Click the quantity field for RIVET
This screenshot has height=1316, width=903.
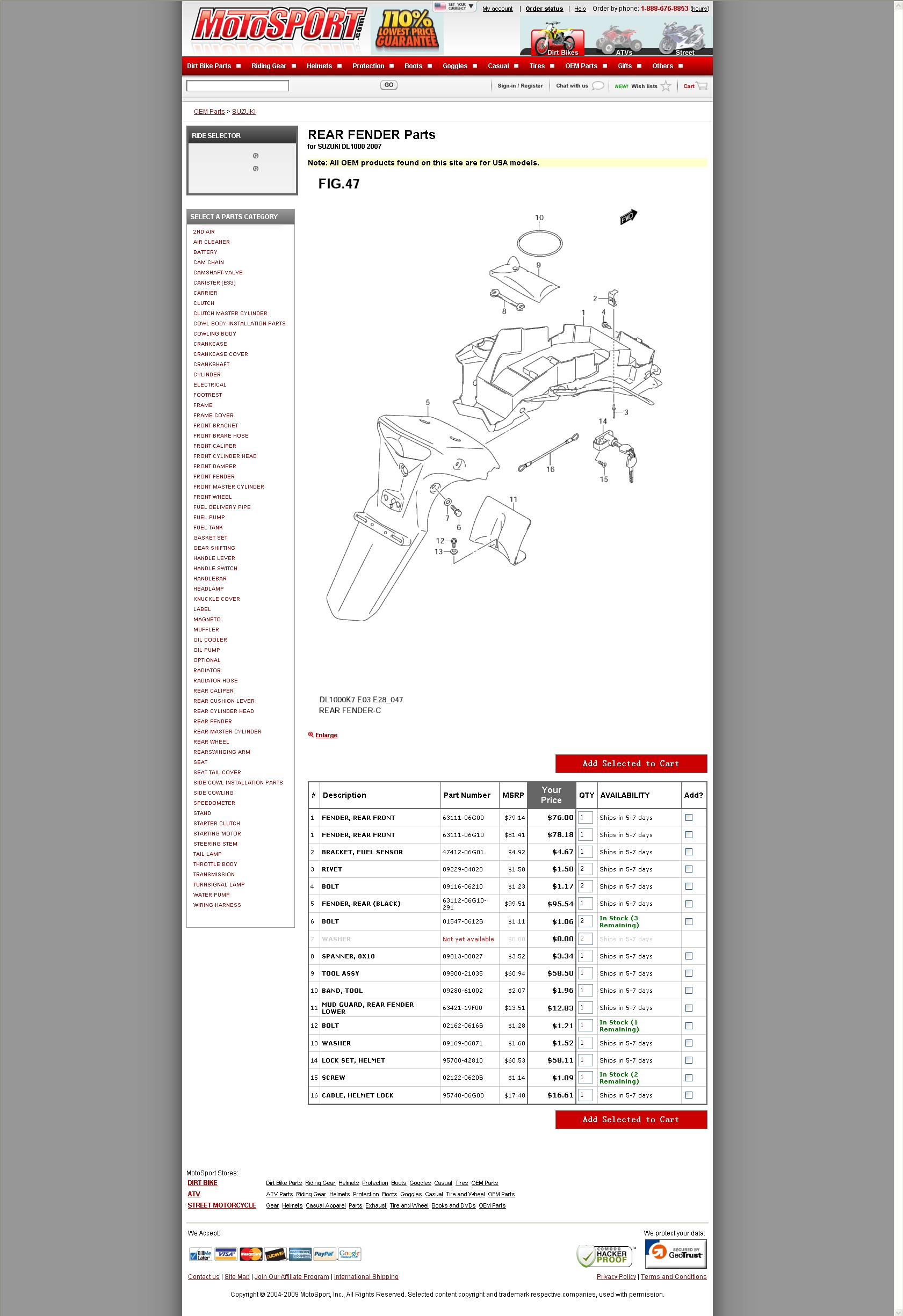(585, 869)
